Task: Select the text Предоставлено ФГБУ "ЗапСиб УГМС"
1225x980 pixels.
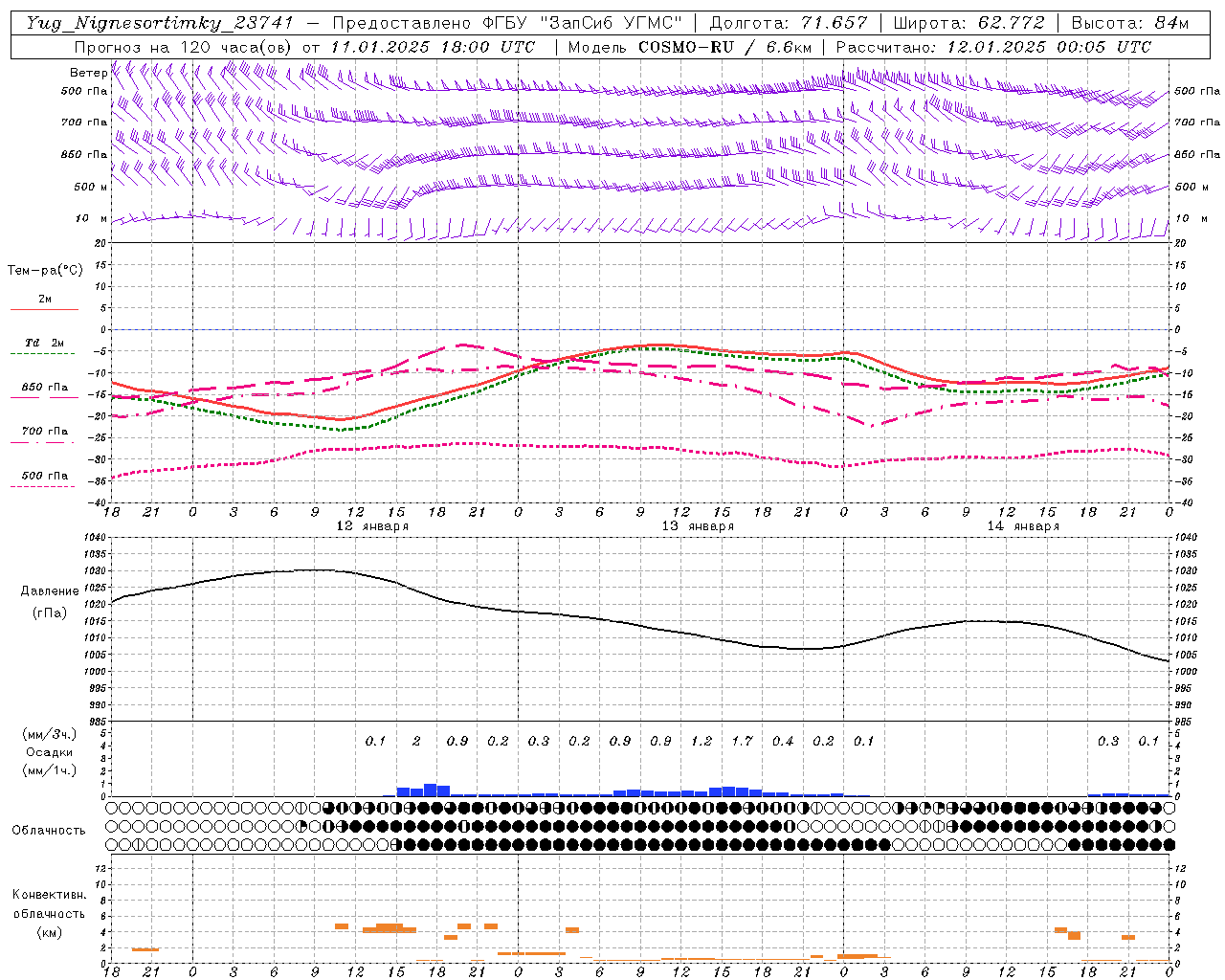Action: (x=508, y=23)
